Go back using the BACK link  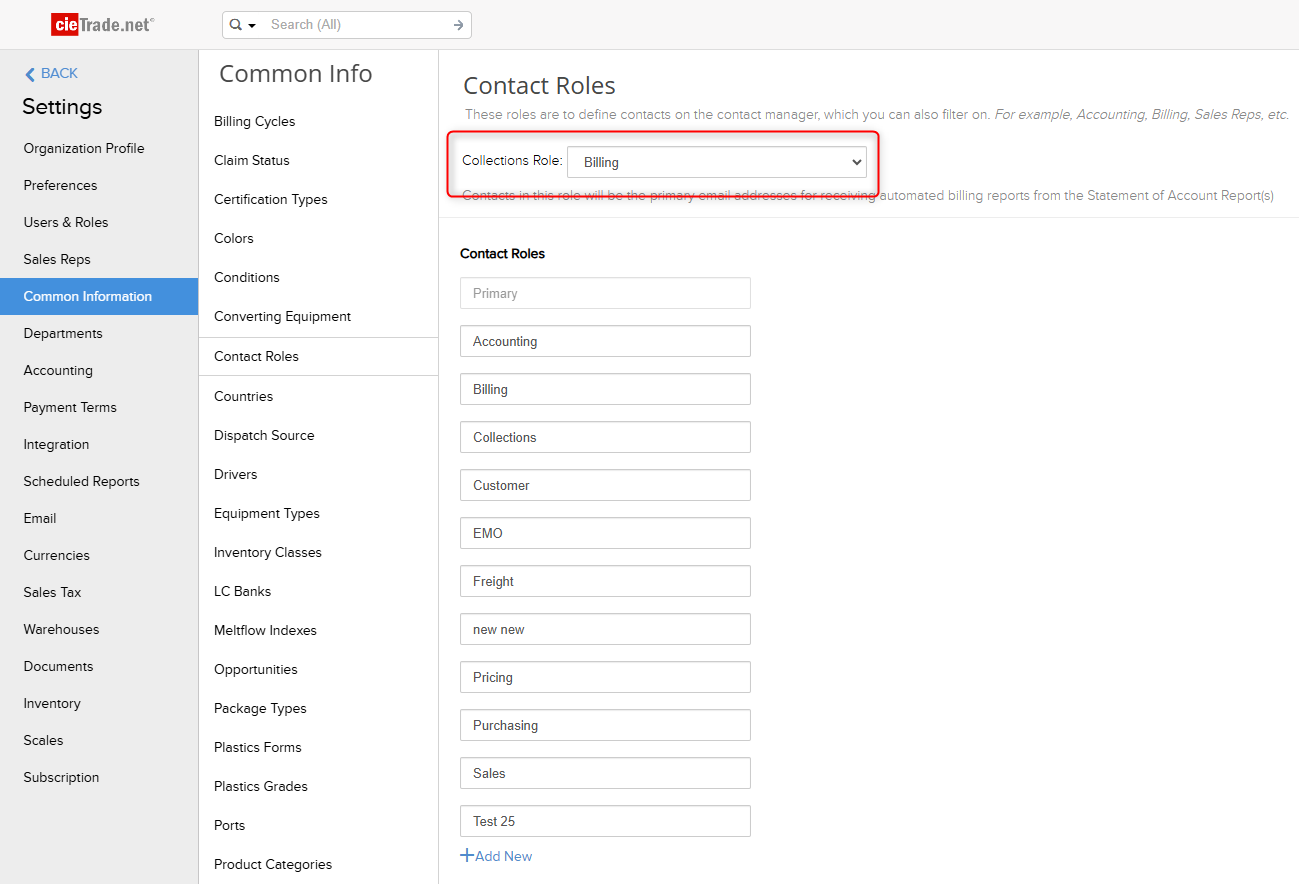click(x=51, y=73)
